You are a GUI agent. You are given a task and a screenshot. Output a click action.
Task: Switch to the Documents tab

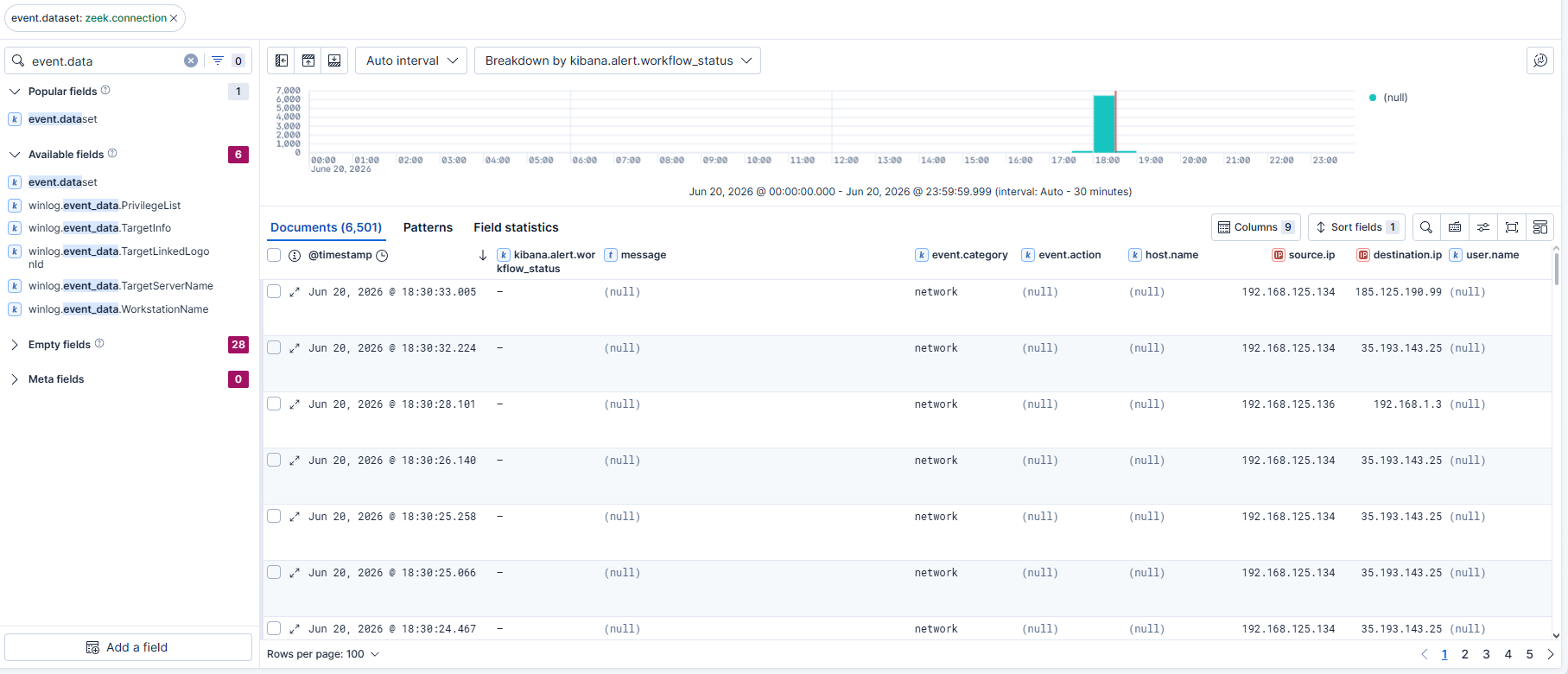tap(326, 227)
